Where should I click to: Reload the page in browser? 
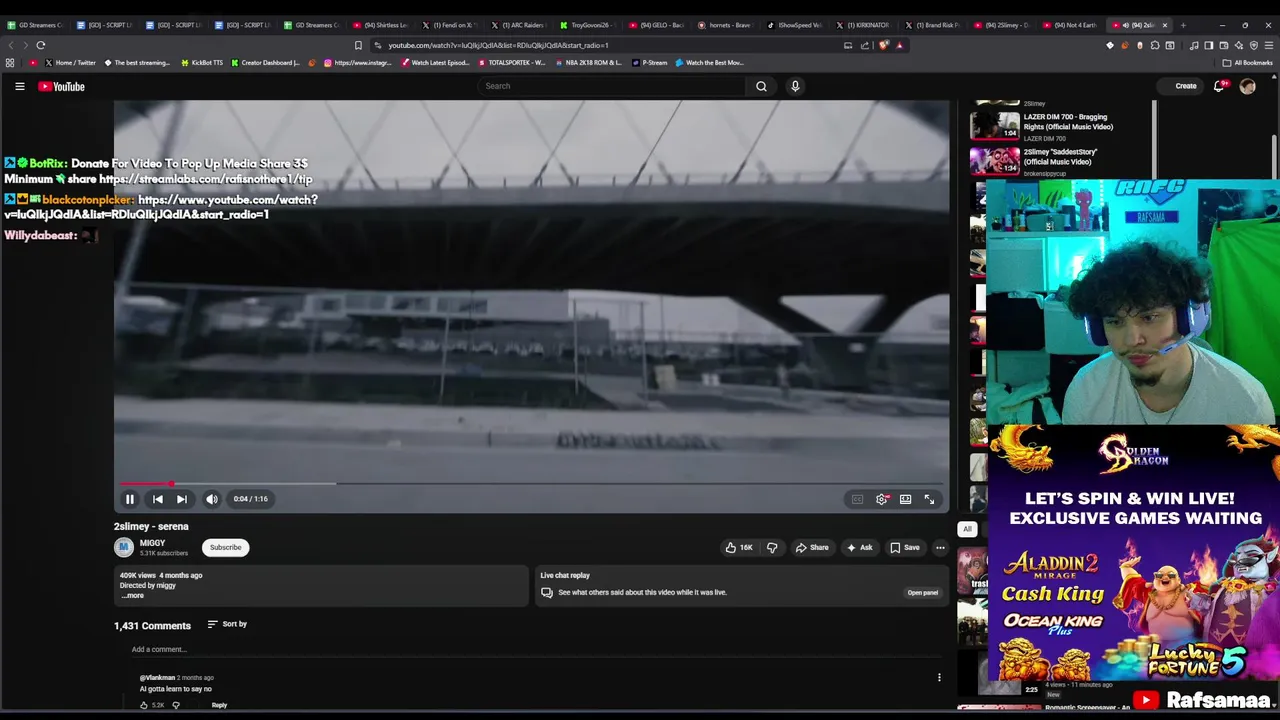[x=41, y=45]
